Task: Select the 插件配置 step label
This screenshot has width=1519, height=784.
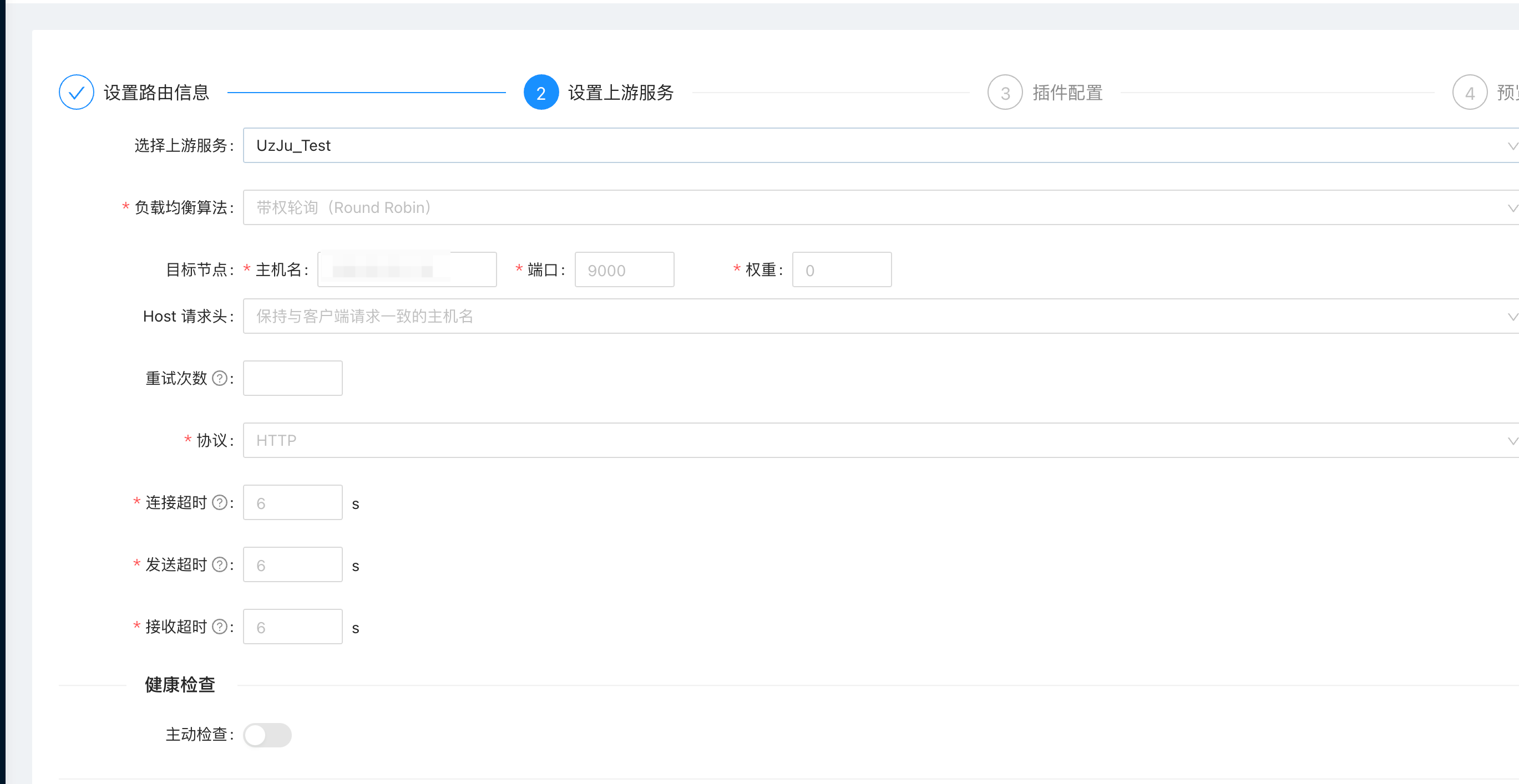Action: [1067, 93]
